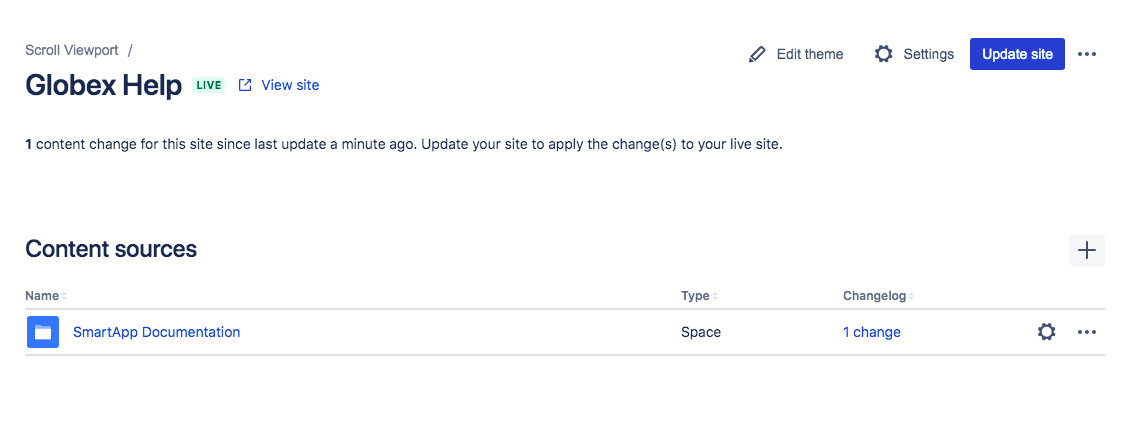Viewport: 1141px width, 422px height.
Task: Add a content source with the plus icon
Action: tap(1087, 249)
